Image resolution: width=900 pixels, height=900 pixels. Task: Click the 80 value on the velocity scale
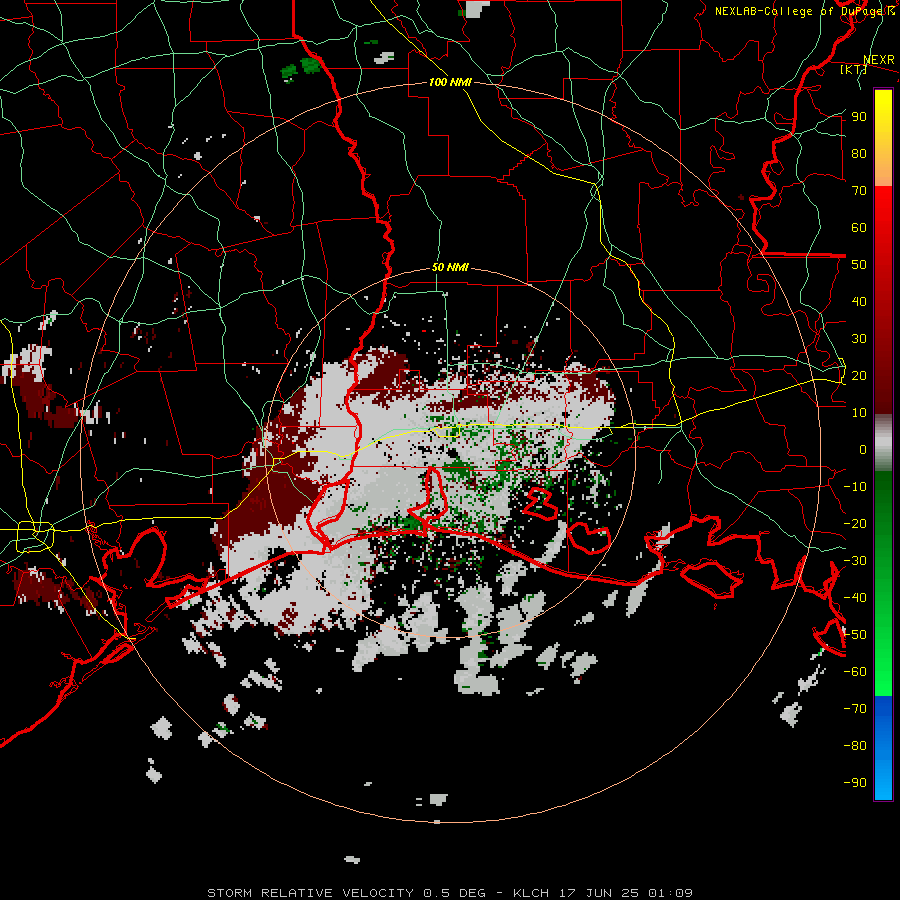[x=859, y=154]
